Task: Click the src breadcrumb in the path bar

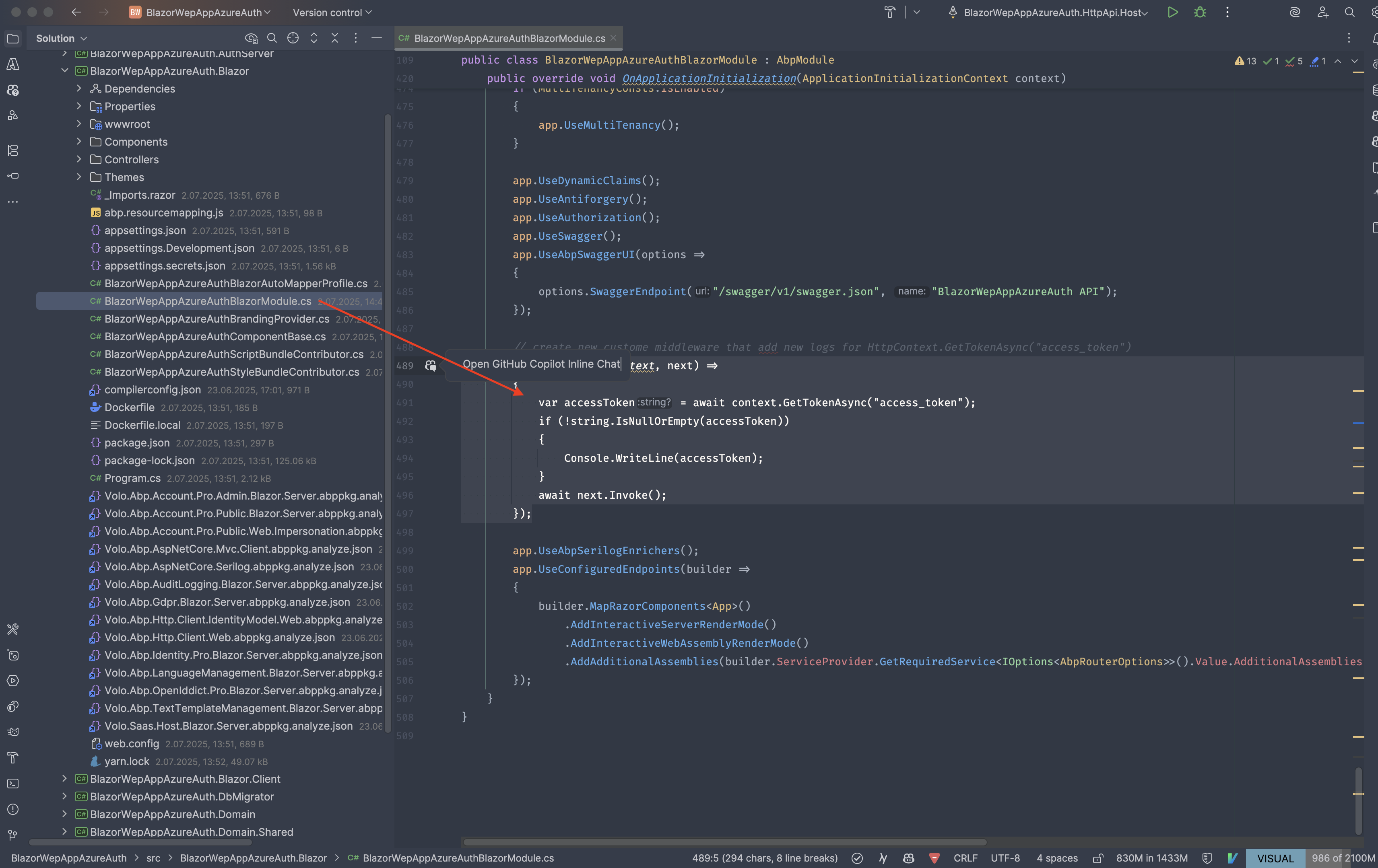Action: 153,858
